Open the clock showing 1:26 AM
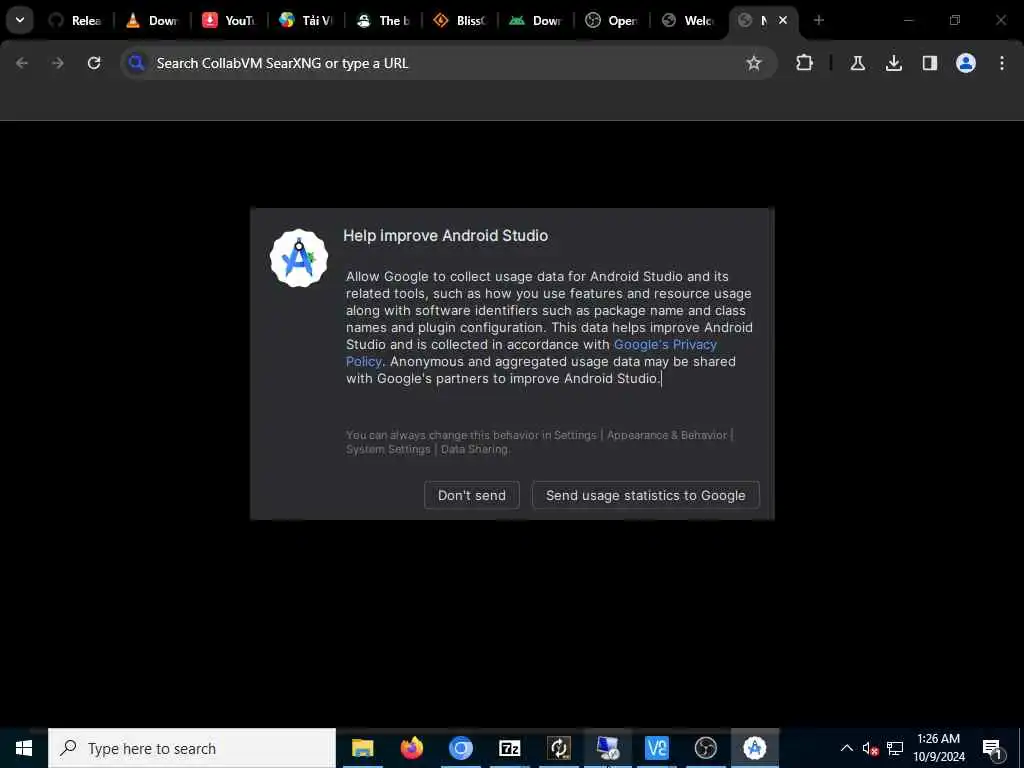 pos(938,748)
